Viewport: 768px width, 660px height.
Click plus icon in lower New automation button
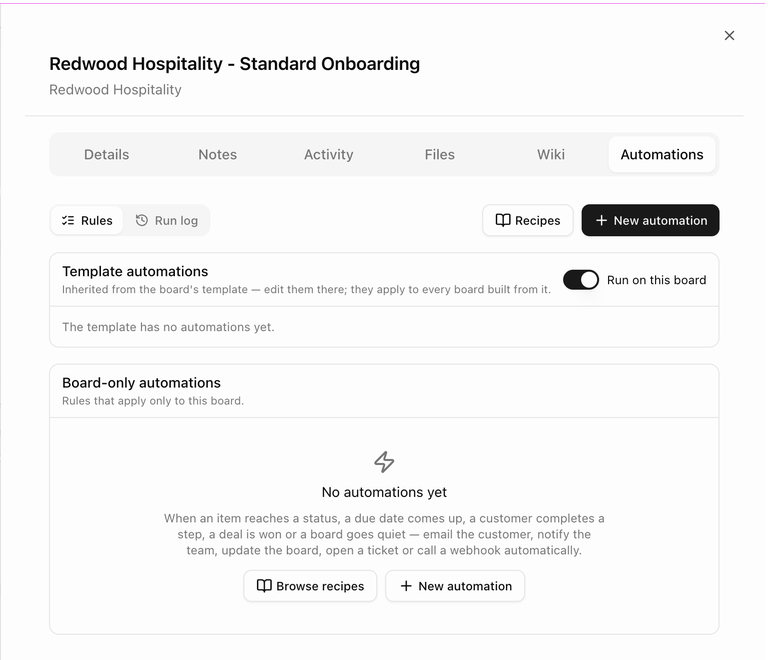[x=406, y=586]
